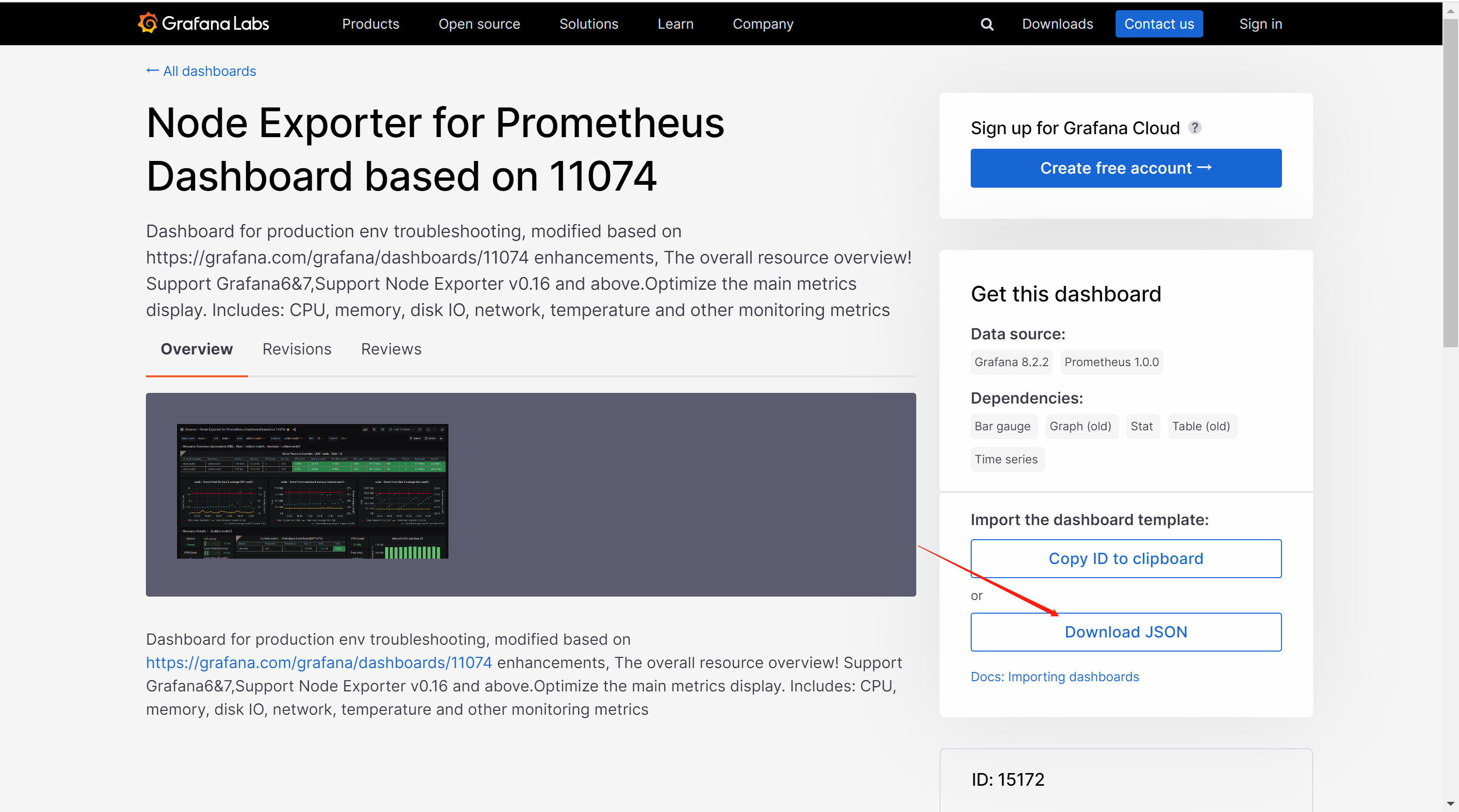Click the Grafana Labs logo

[203, 23]
